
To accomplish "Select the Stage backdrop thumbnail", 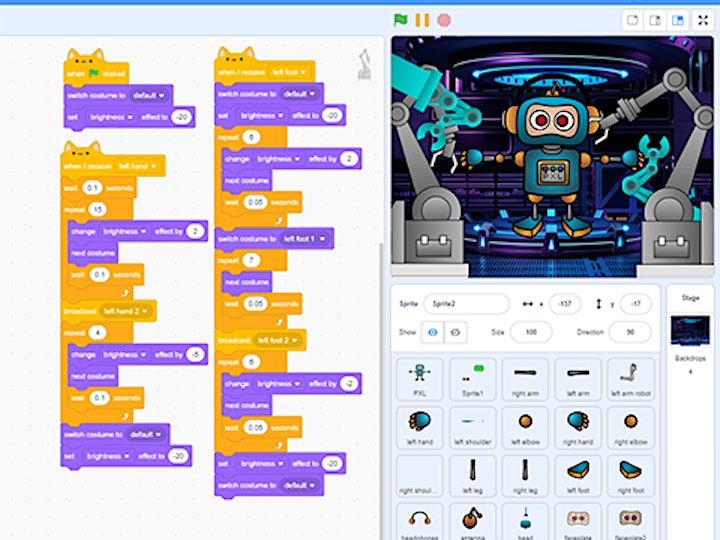I will click(x=690, y=330).
